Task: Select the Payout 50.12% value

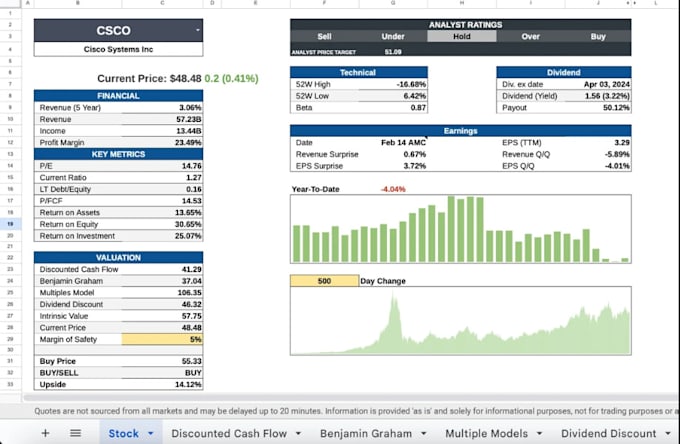Action: (x=617, y=108)
